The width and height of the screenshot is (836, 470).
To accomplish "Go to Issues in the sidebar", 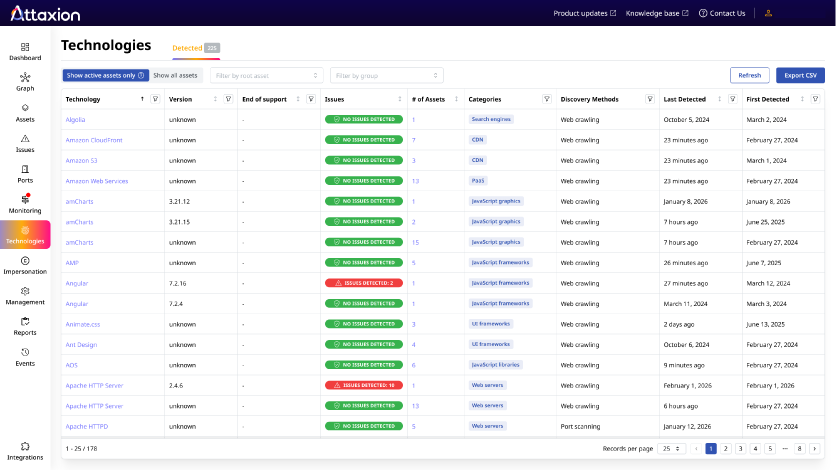I will point(25,143).
